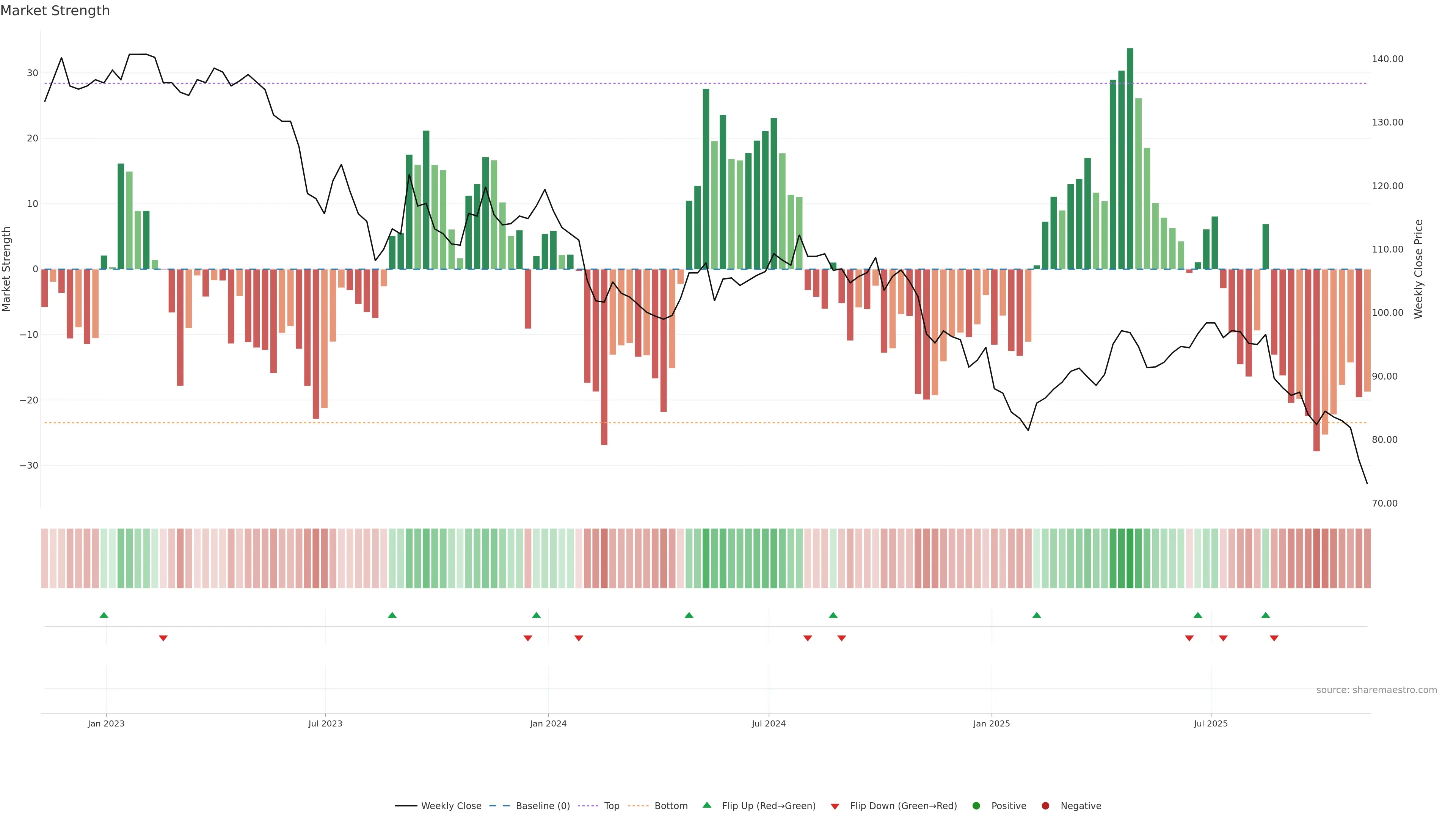
Task: Click the Jan 2025 x-axis label
Action: click(x=992, y=723)
